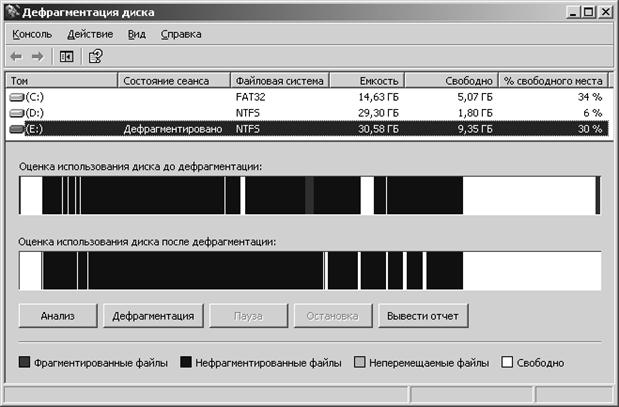Click the Disk Defragmenter title bar icon

pyautogui.click(x=13, y=11)
